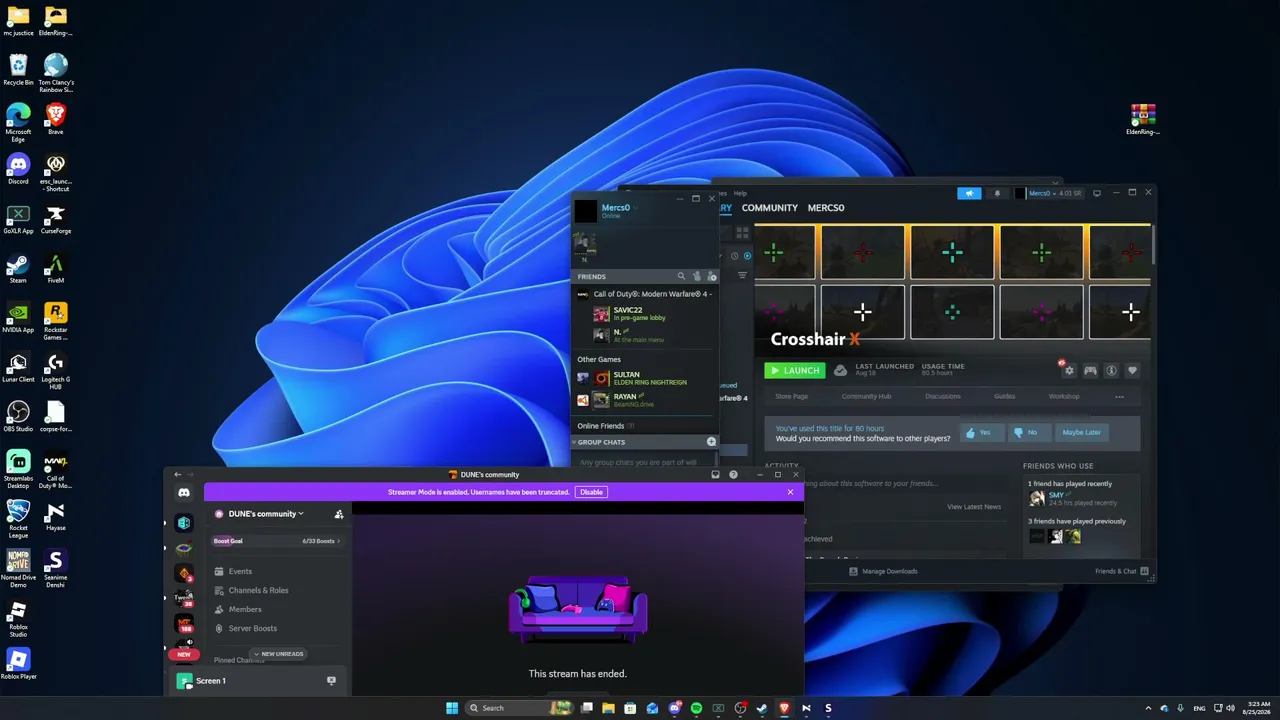Open Crosshair X settings gear in Steam
This screenshot has height=720, width=1280.
pyautogui.click(x=1069, y=370)
